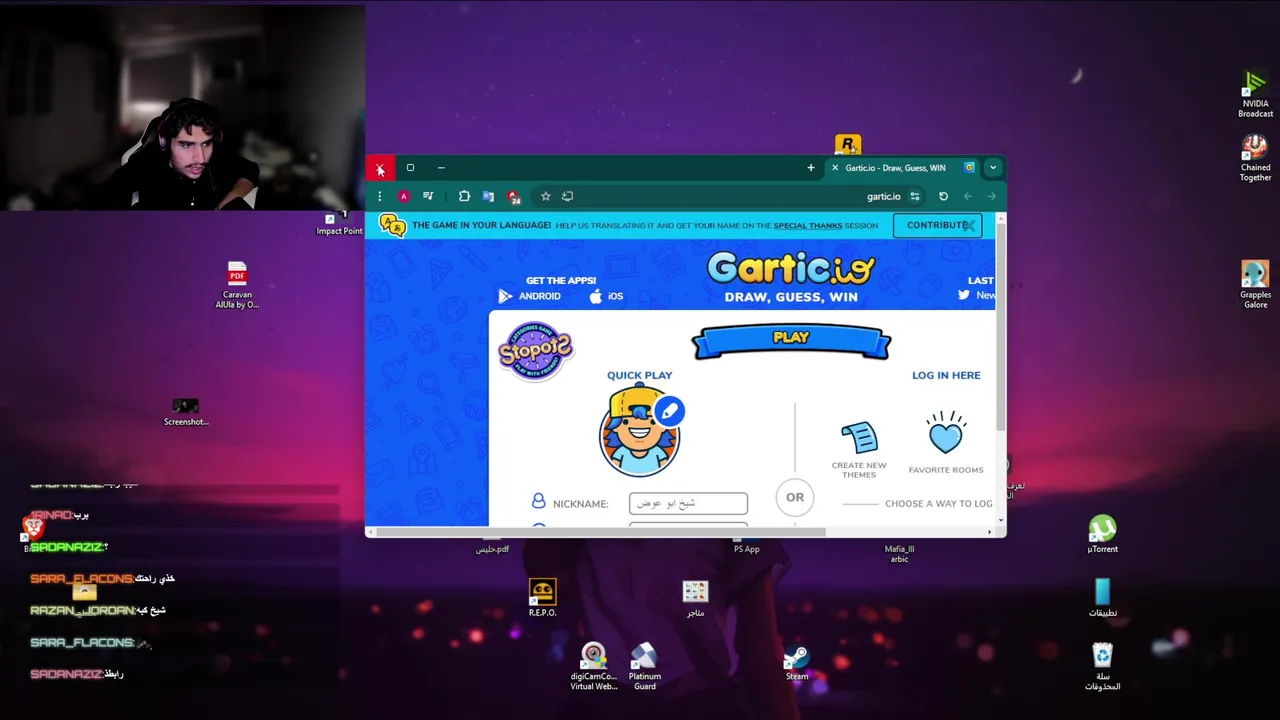The image size is (1280, 720).
Task: Open the browser three-dot menu
Action: pyautogui.click(x=380, y=196)
